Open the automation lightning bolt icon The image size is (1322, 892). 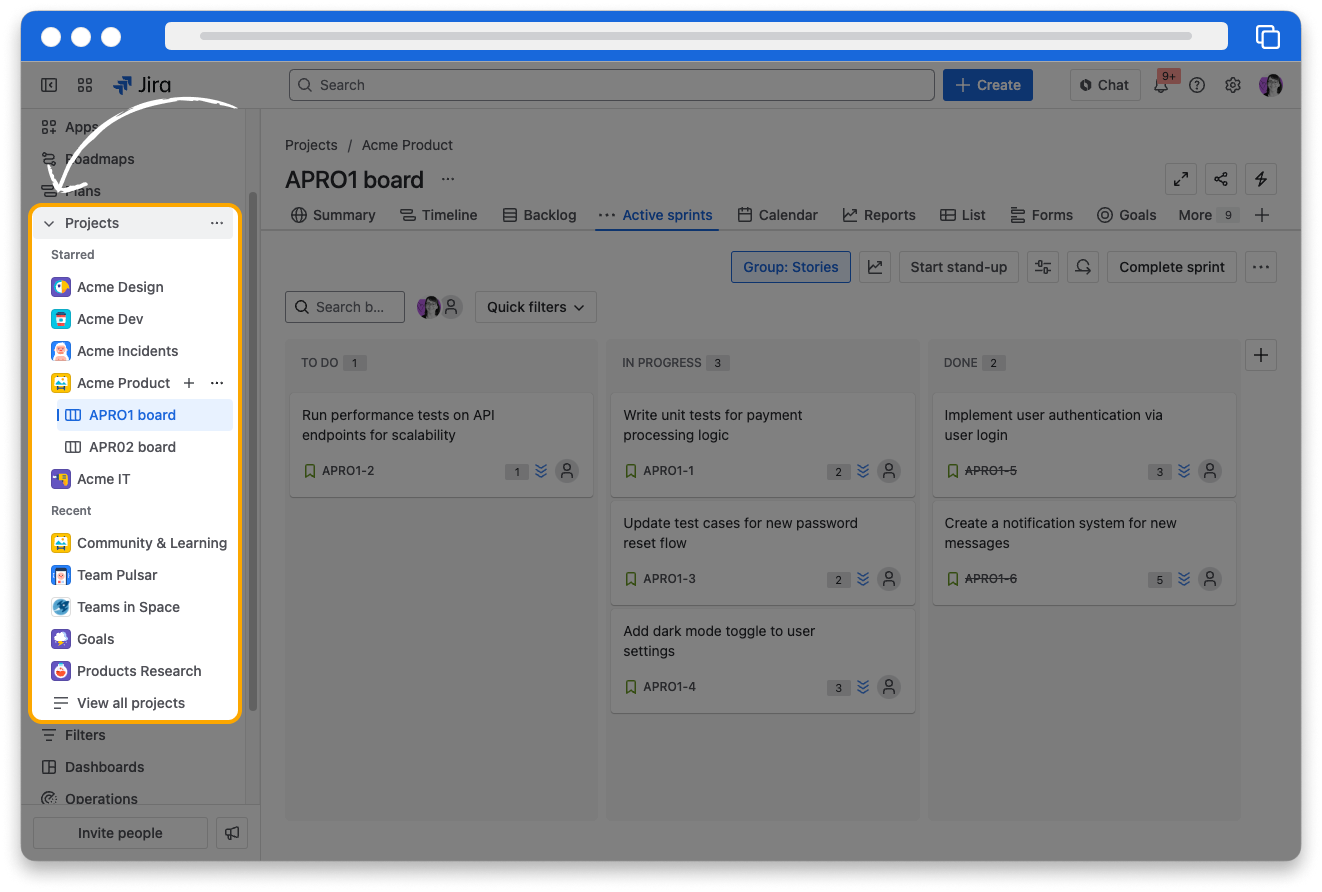pyautogui.click(x=1261, y=179)
